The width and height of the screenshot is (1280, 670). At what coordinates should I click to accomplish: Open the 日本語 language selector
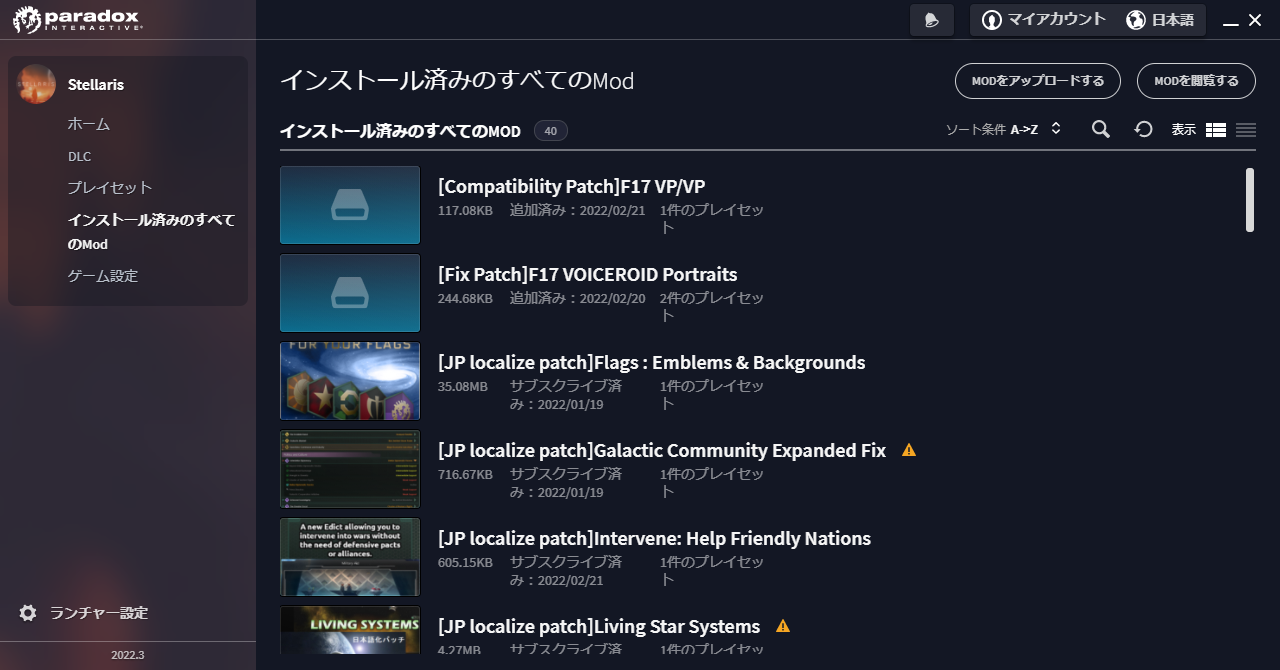click(1161, 20)
